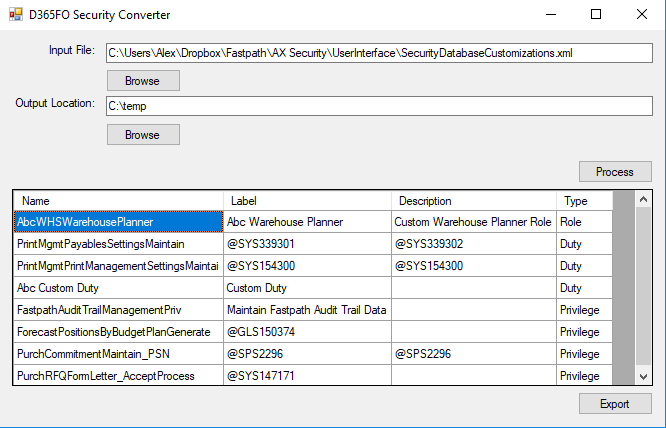Close the D365FO Security Converter window

point(642,14)
